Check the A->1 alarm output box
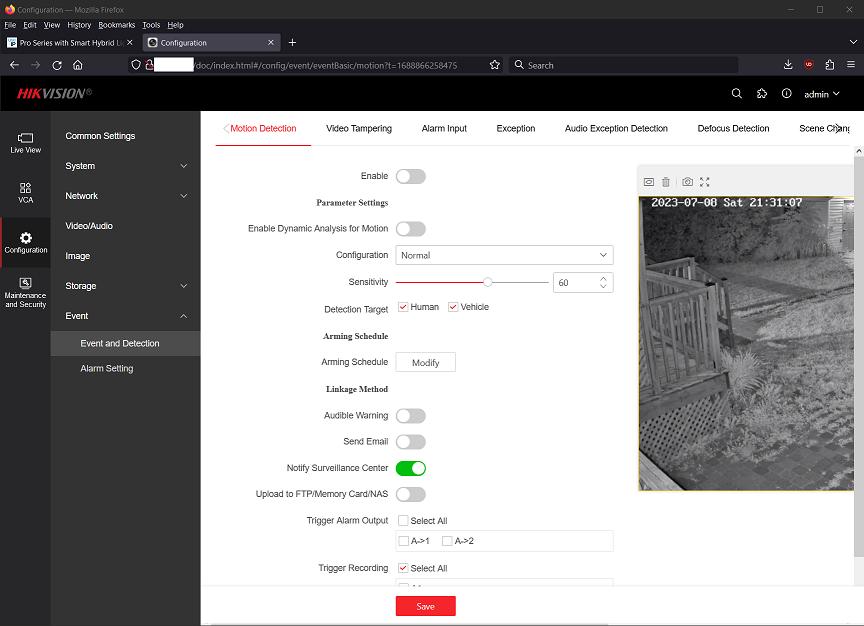 pos(404,541)
